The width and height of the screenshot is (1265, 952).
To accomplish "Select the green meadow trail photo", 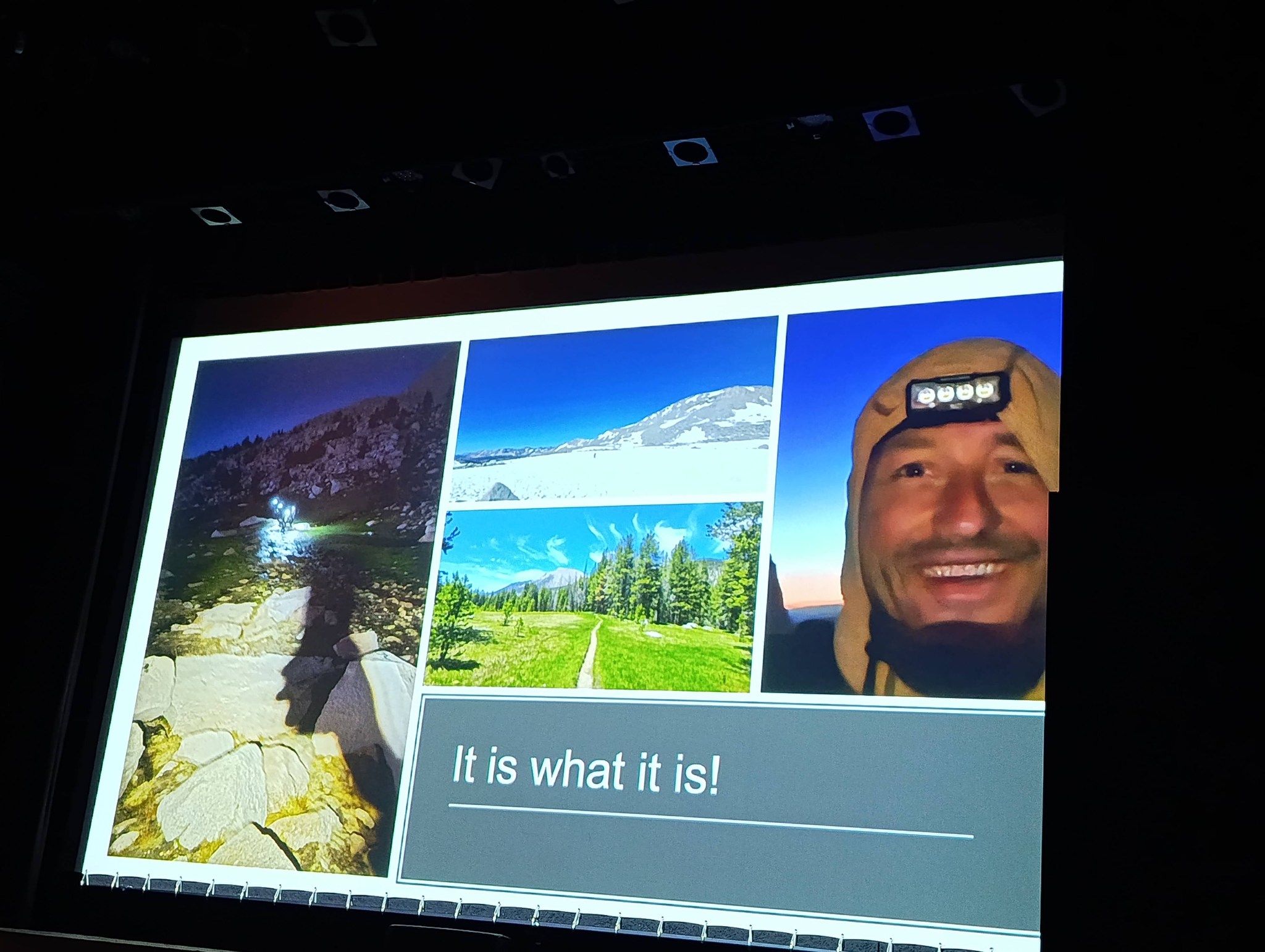I will tap(593, 596).
